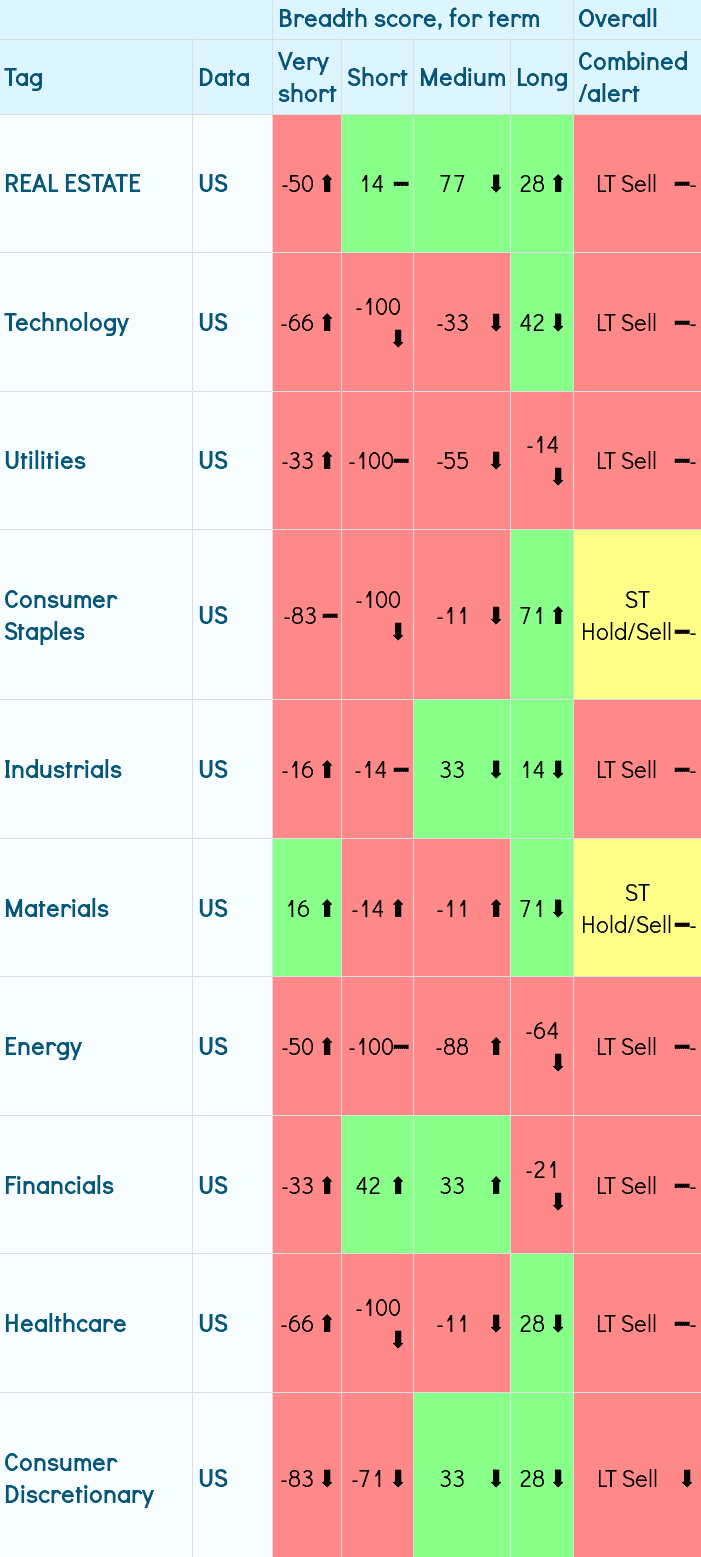Click down arrow in Consumer Discretionary alert cell
The image size is (701, 1557).
tap(686, 1479)
